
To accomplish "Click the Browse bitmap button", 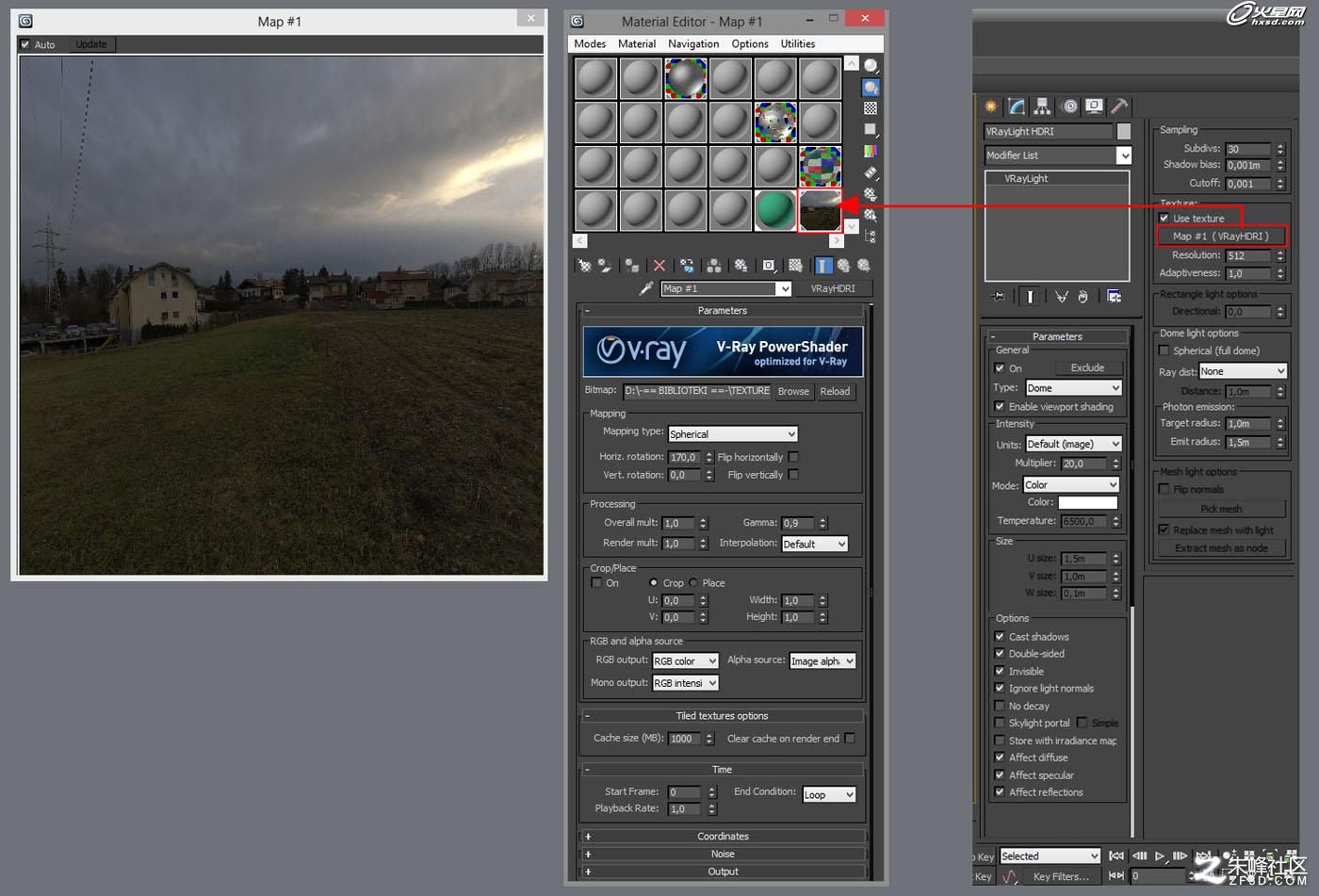I will pos(793,391).
